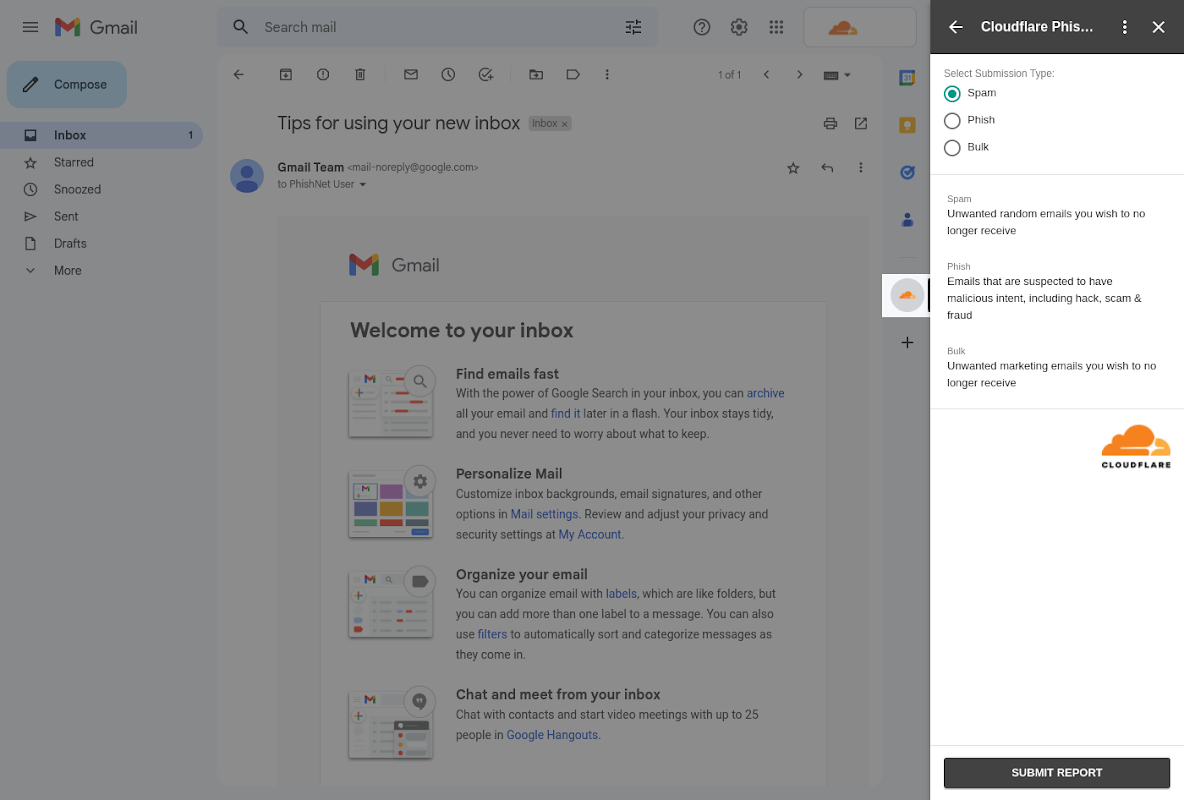Open the Move to folder icon

(536, 75)
